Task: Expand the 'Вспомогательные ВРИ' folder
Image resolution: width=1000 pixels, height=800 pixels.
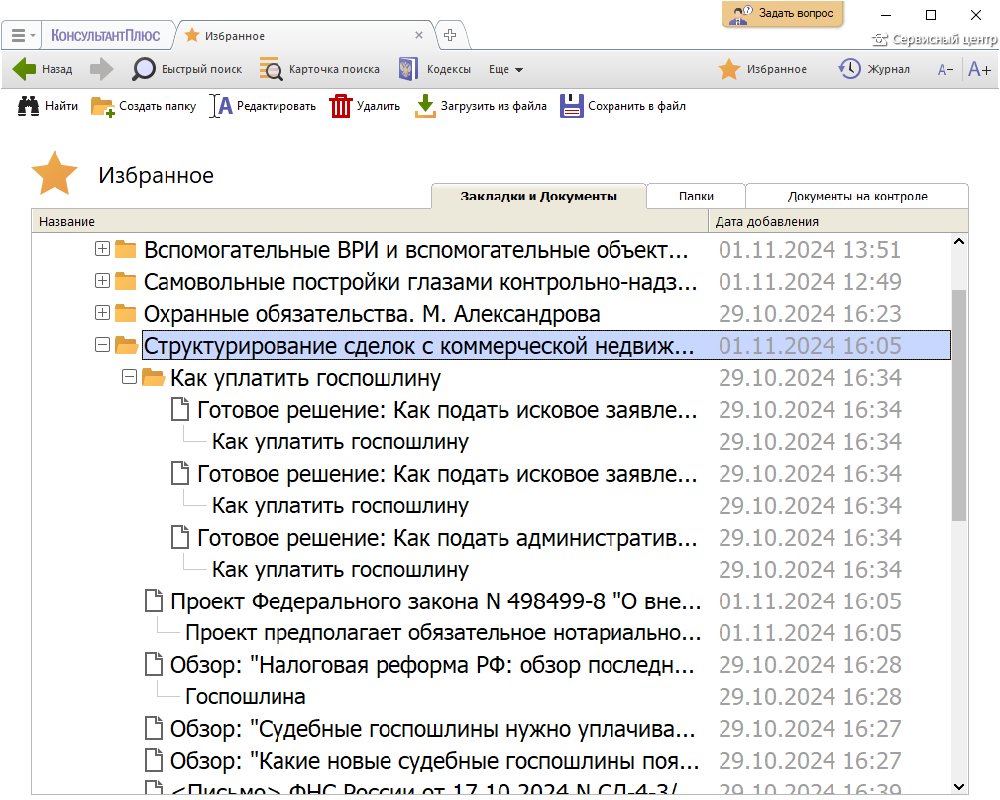Action: tap(102, 249)
